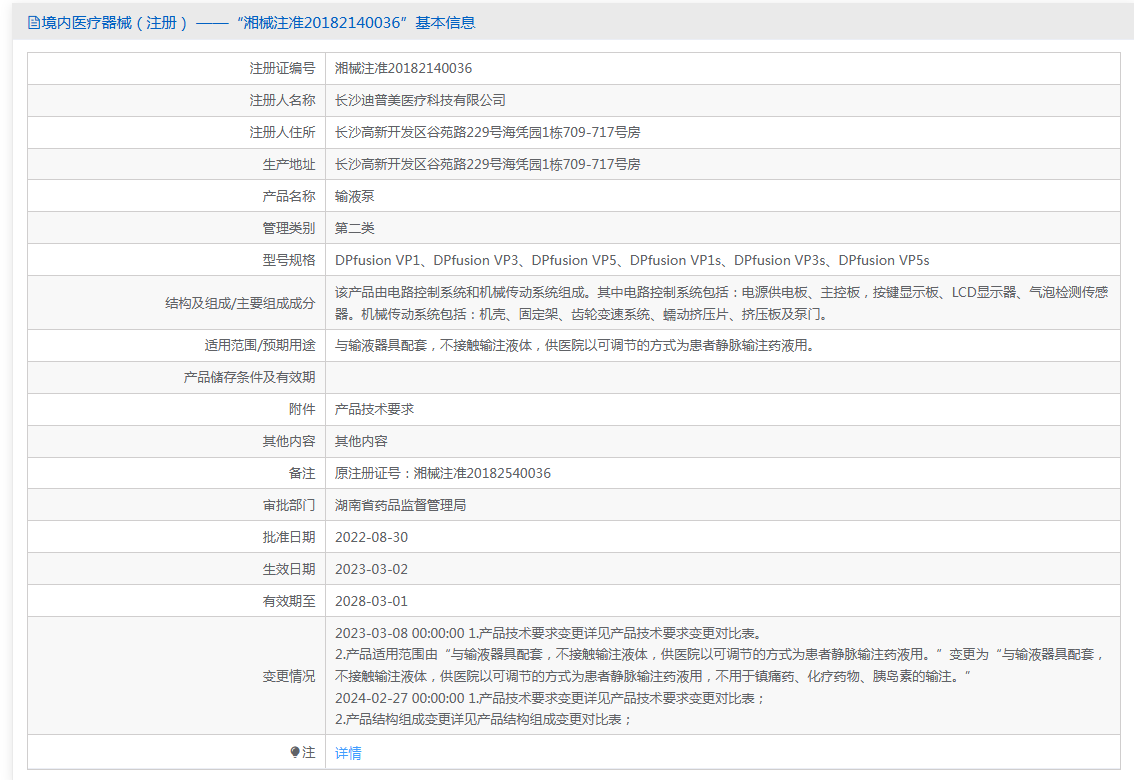Click the 注册人住所 address value

click(x=487, y=132)
